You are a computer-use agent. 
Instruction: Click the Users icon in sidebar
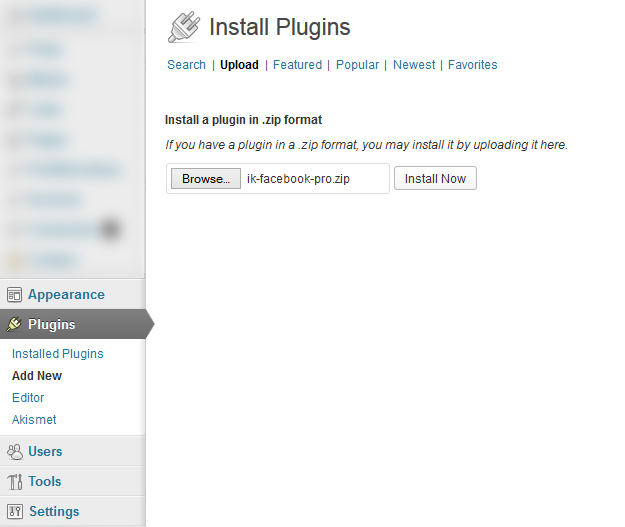[x=15, y=451]
